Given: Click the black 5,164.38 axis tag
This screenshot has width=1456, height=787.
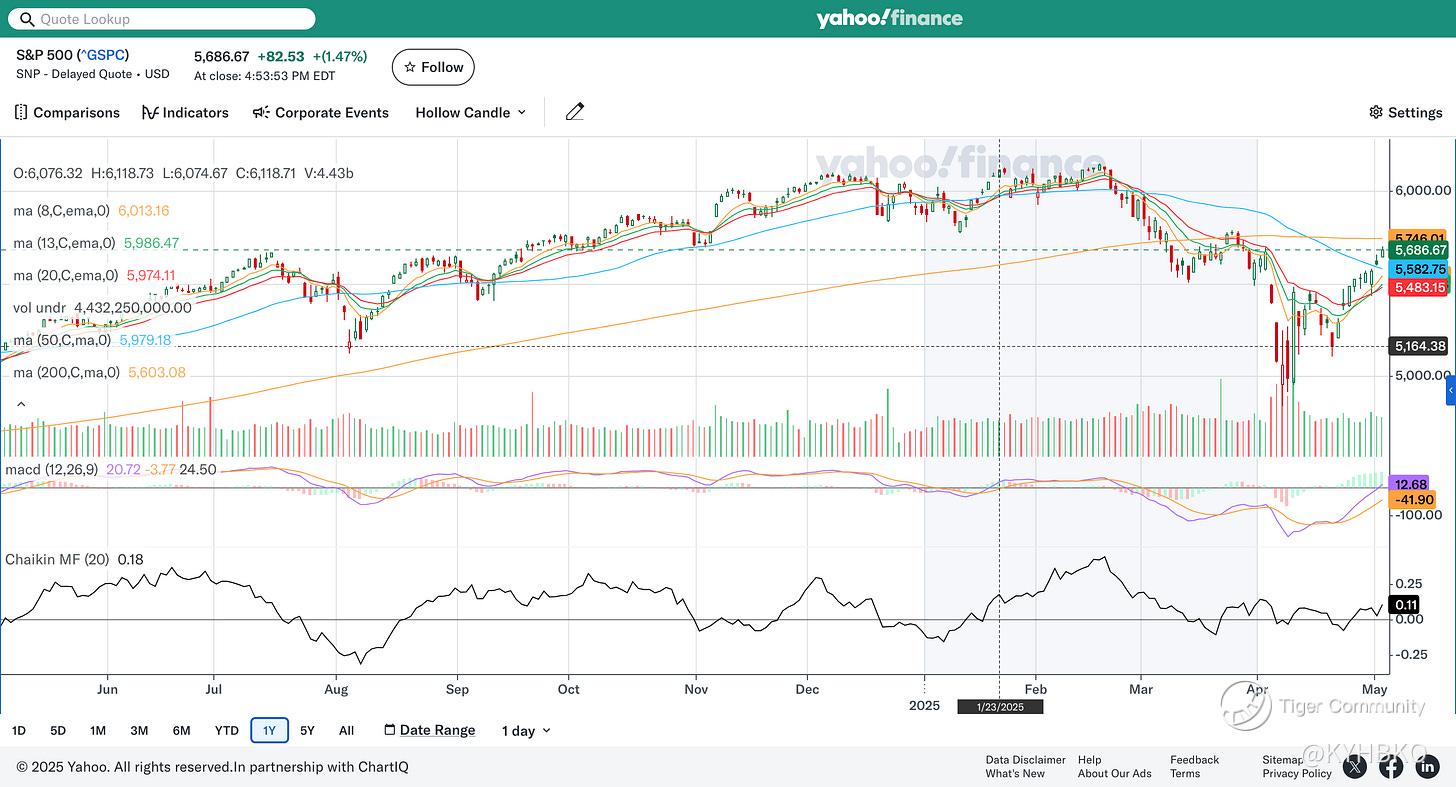Looking at the screenshot, I should [1418, 346].
